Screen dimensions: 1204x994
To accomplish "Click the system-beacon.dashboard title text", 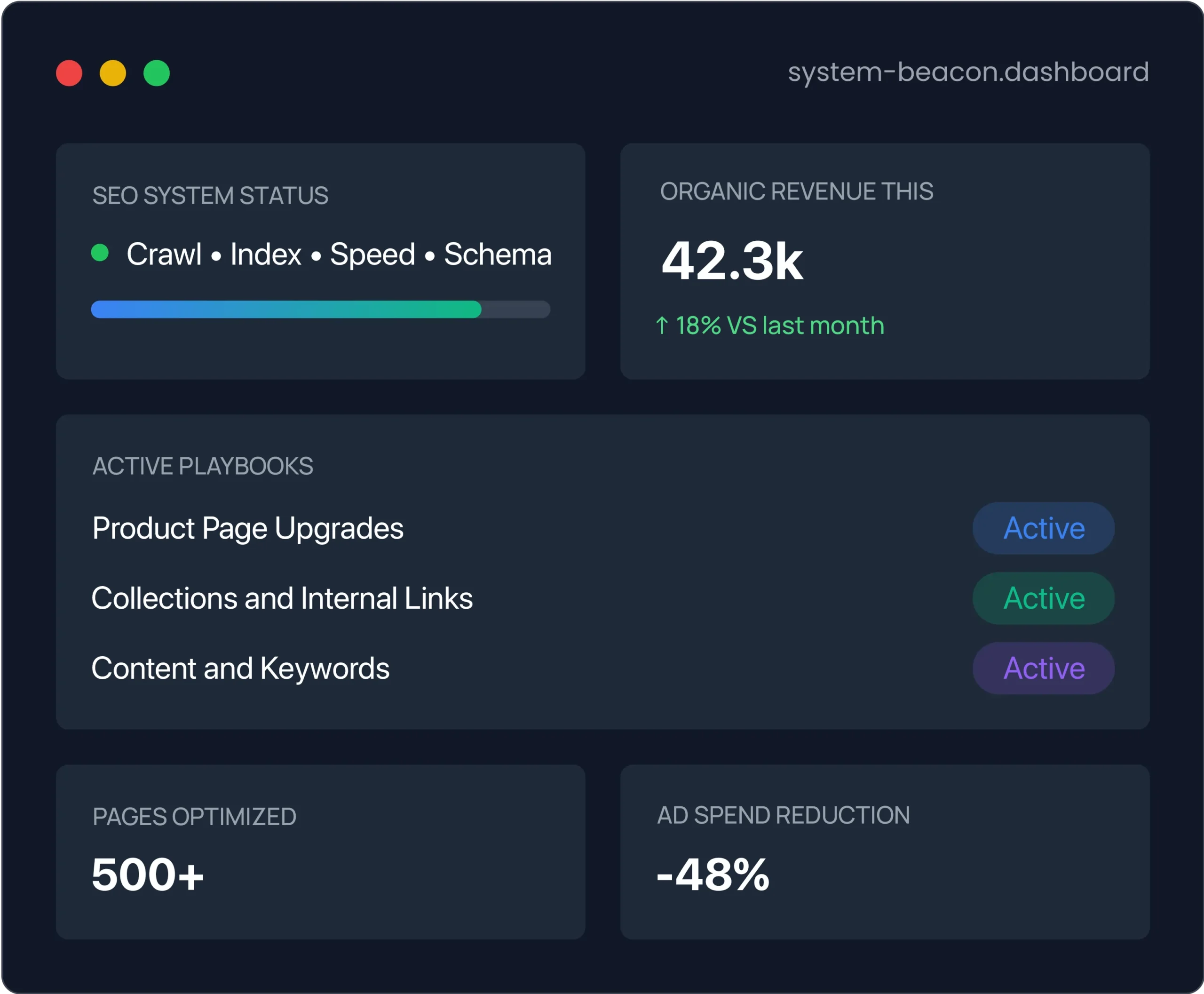I will pos(968,72).
